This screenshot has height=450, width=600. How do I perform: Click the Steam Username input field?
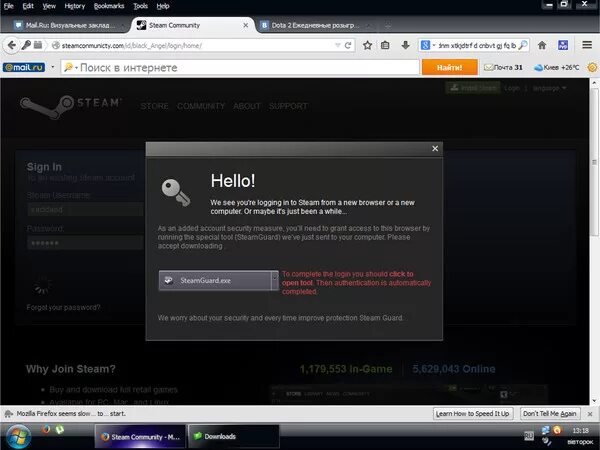[x=85, y=210]
